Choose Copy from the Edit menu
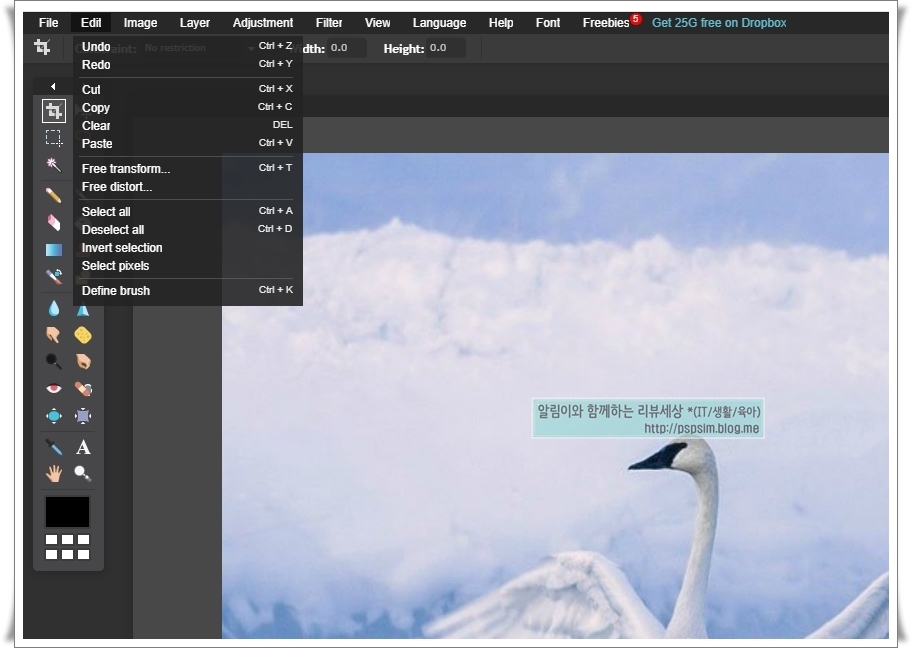The height and width of the screenshot is (648, 912). click(187, 108)
